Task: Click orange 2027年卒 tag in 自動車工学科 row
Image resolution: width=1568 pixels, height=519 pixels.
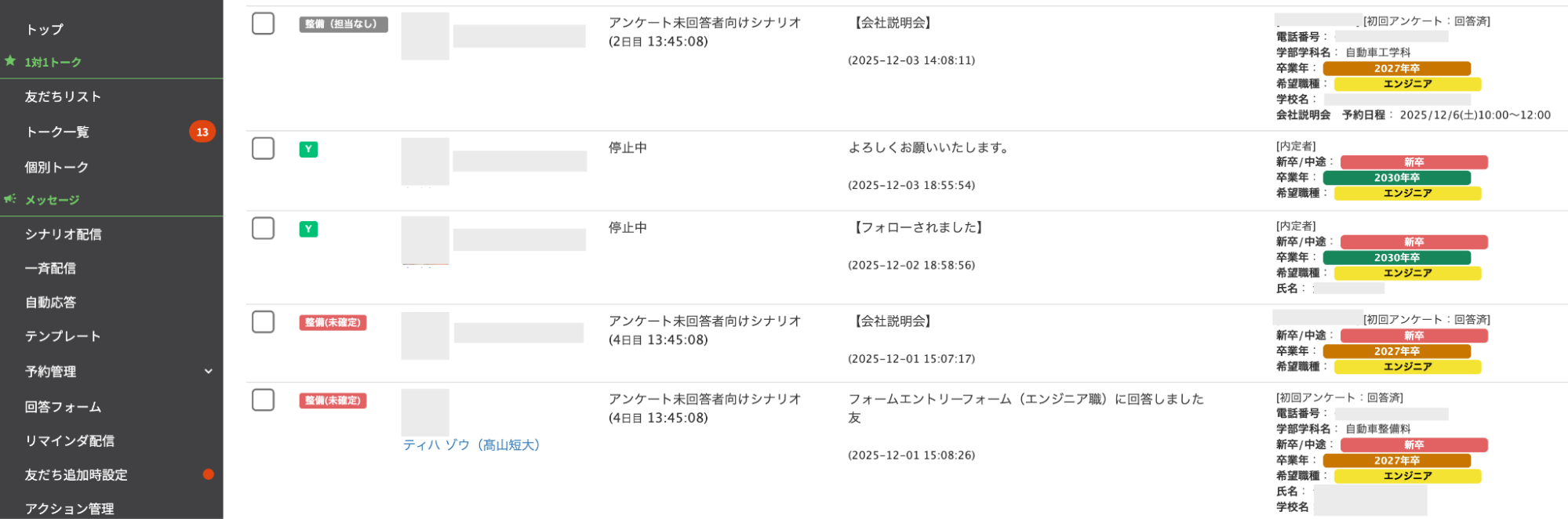Action: click(x=1396, y=68)
